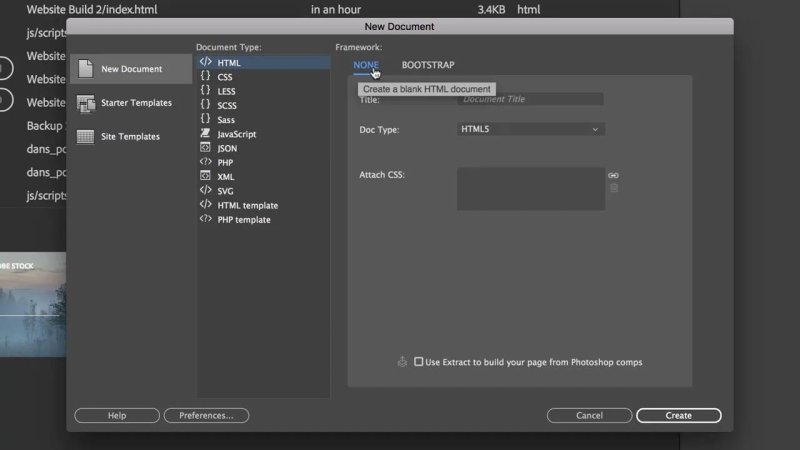The width and height of the screenshot is (800, 450).
Task: Click the Adobe Stock thumbnail in background
Action: pos(33,305)
